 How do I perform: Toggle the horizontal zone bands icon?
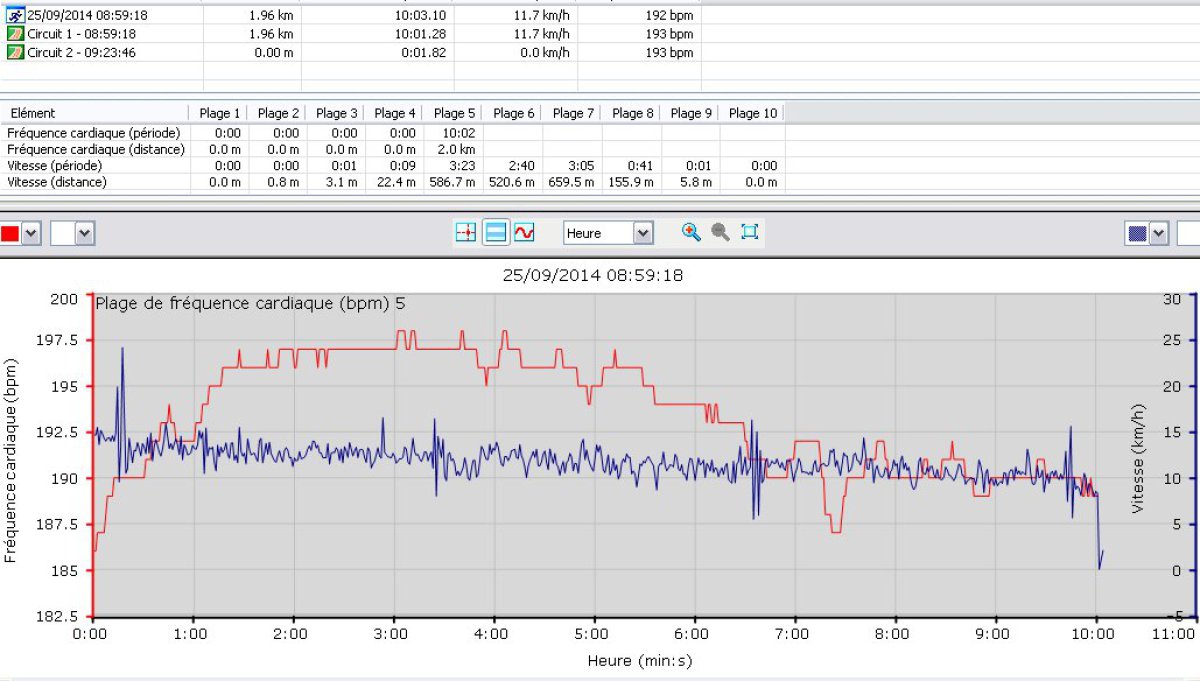coord(495,233)
